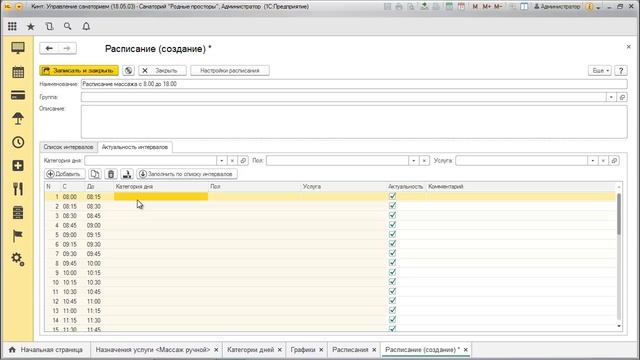This screenshot has width=640, height=360.
Task: Toggle Актуальность checkbox for row 11:00
Action: coord(393,310)
